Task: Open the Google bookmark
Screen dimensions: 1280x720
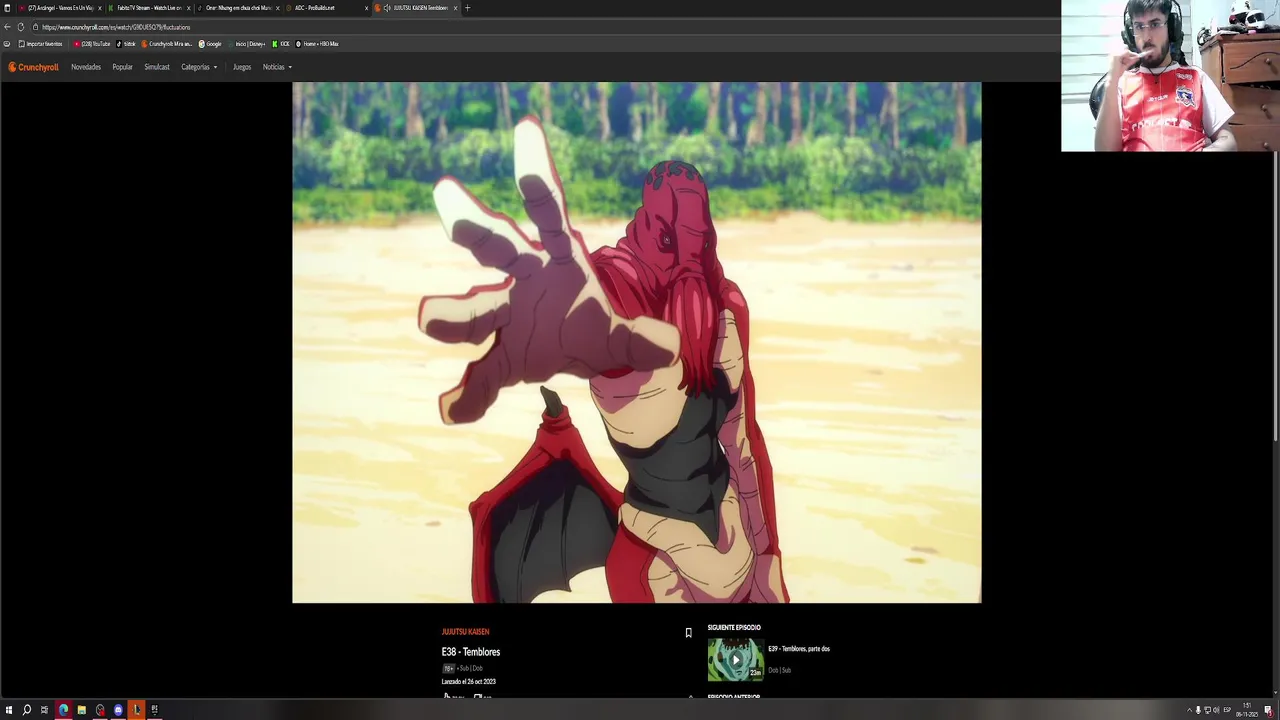Action: click(210, 44)
